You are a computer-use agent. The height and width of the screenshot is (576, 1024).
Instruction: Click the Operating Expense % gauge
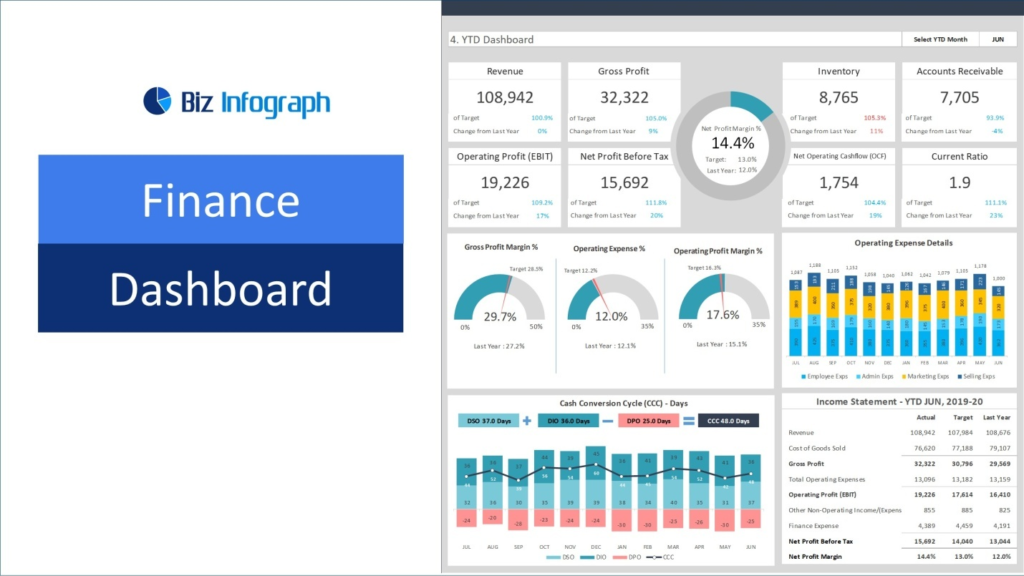click(x=610, y=300)
